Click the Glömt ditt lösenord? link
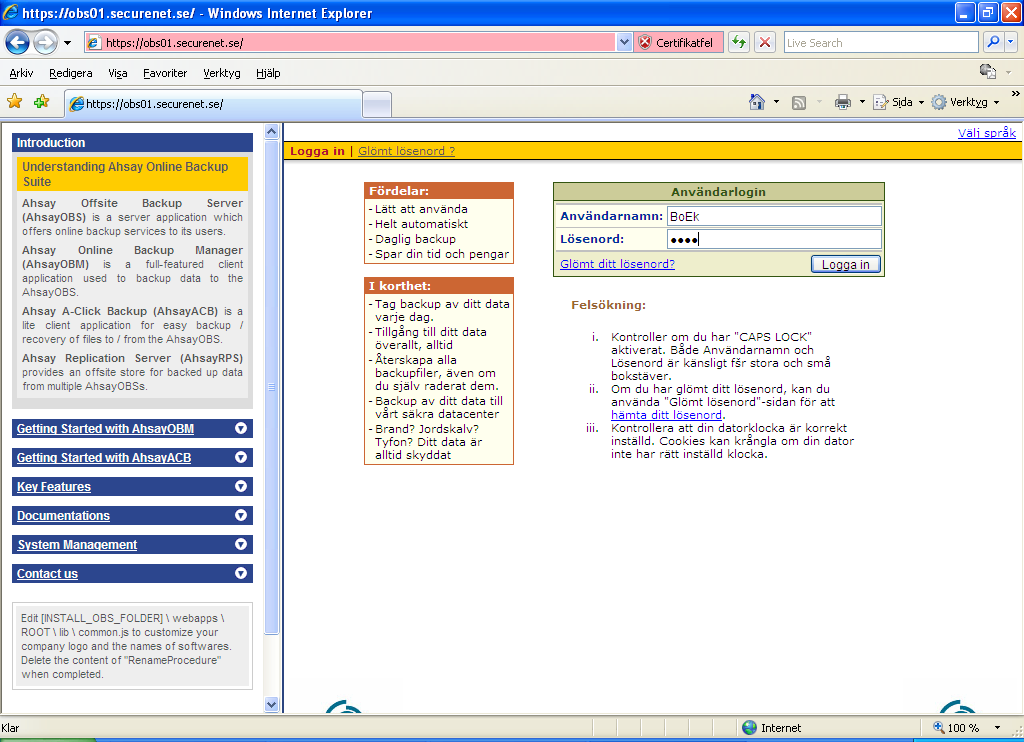 tap(617, 264)
